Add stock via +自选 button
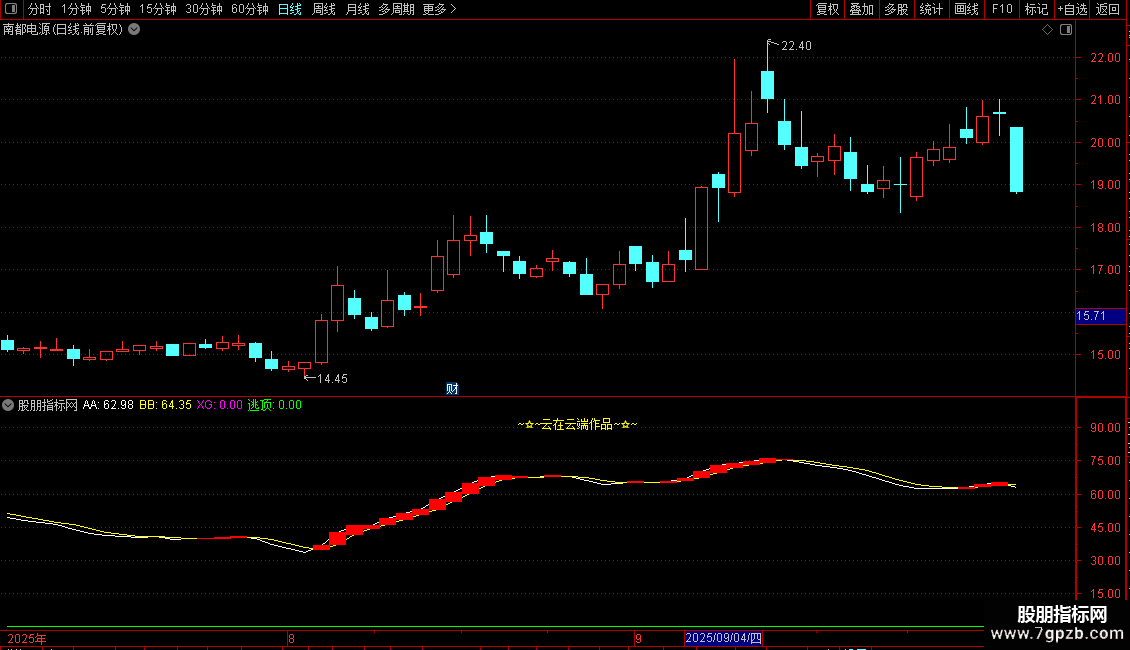The image size is (1130, 650). click(x=1072, y=9)
